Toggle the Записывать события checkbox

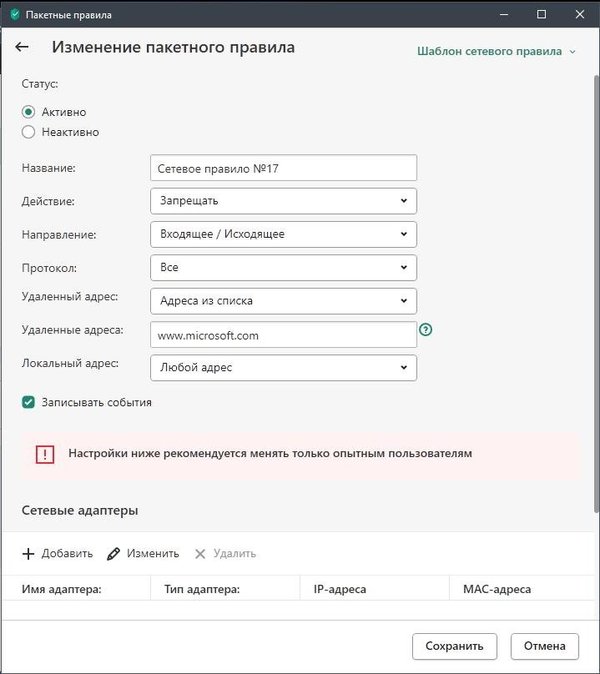point(28,402)
